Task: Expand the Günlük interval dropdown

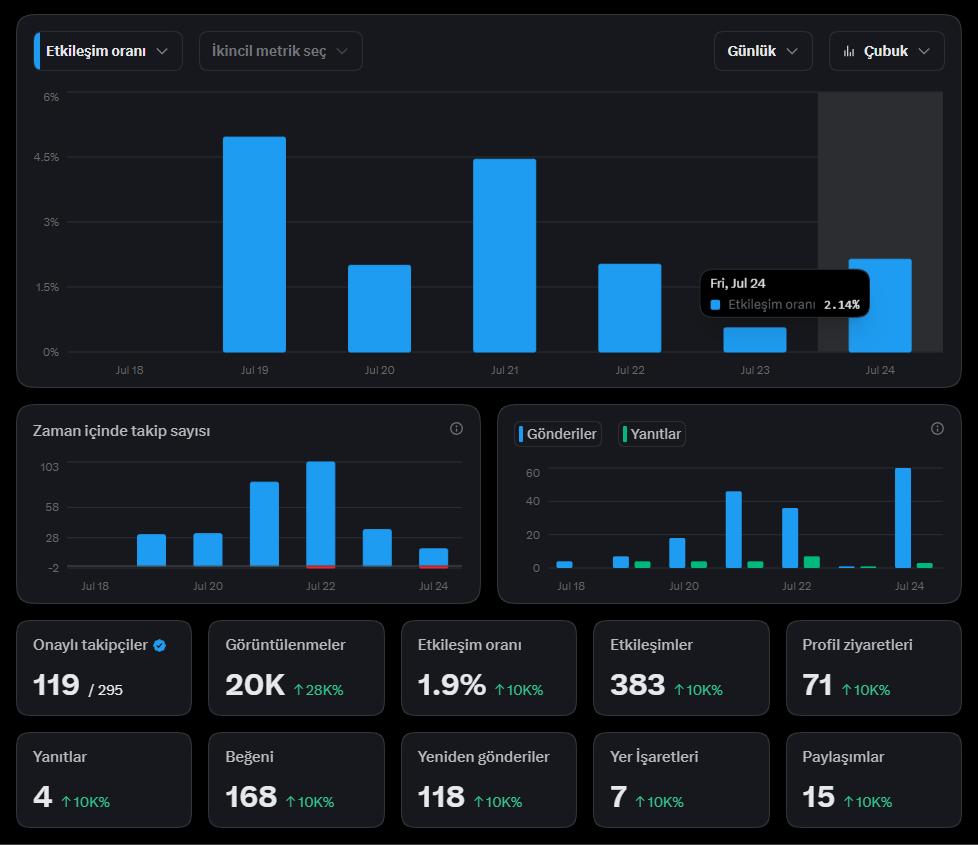Action: point(763,51)
